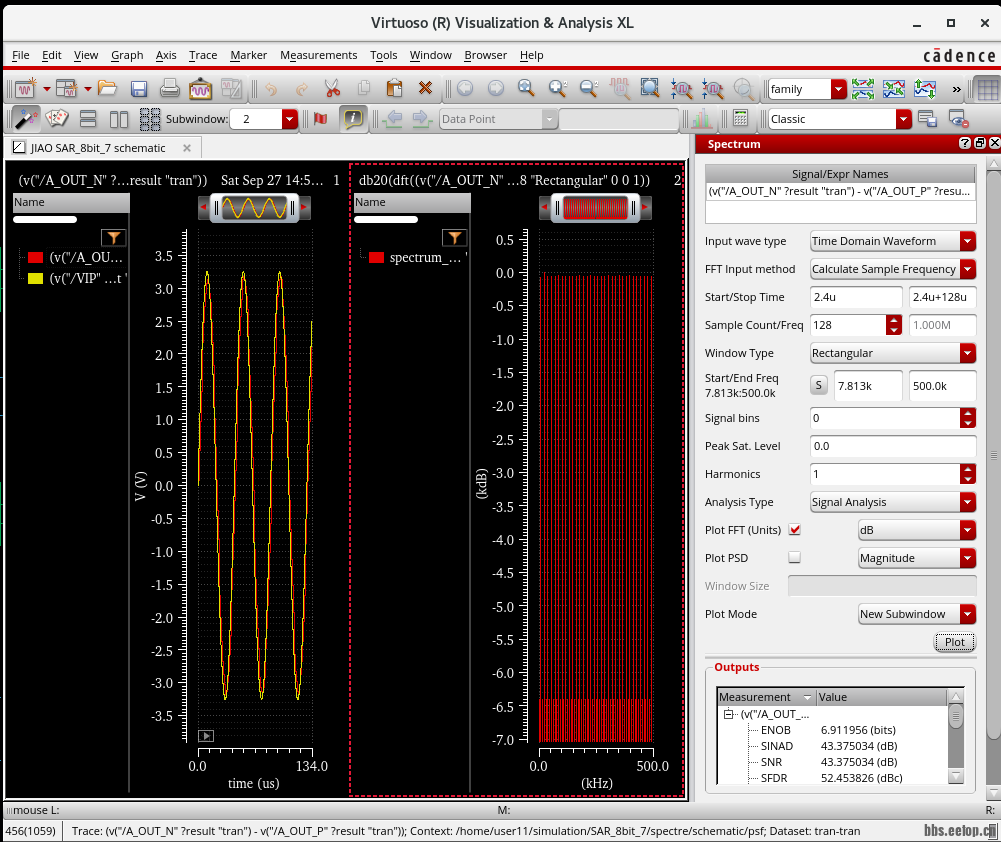The width and height of the screenshot is (1001, 842).
Task: Click filter funnel in spectrum subwindow legend
Action: pyautogui.click(x=455, y=237)
